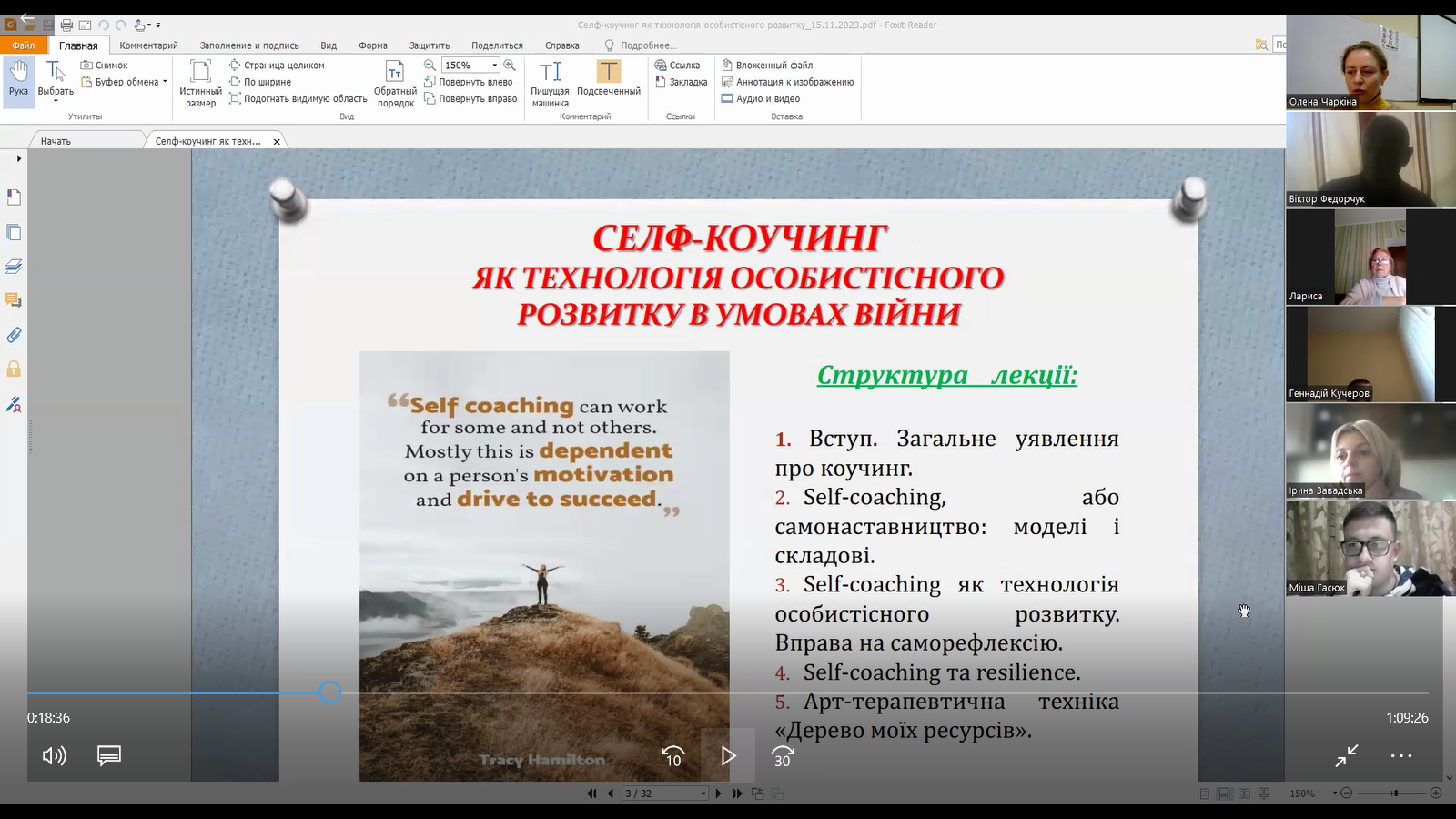Insert a Ссылка link
This screenshot has height=819, width=1456.
678,66
